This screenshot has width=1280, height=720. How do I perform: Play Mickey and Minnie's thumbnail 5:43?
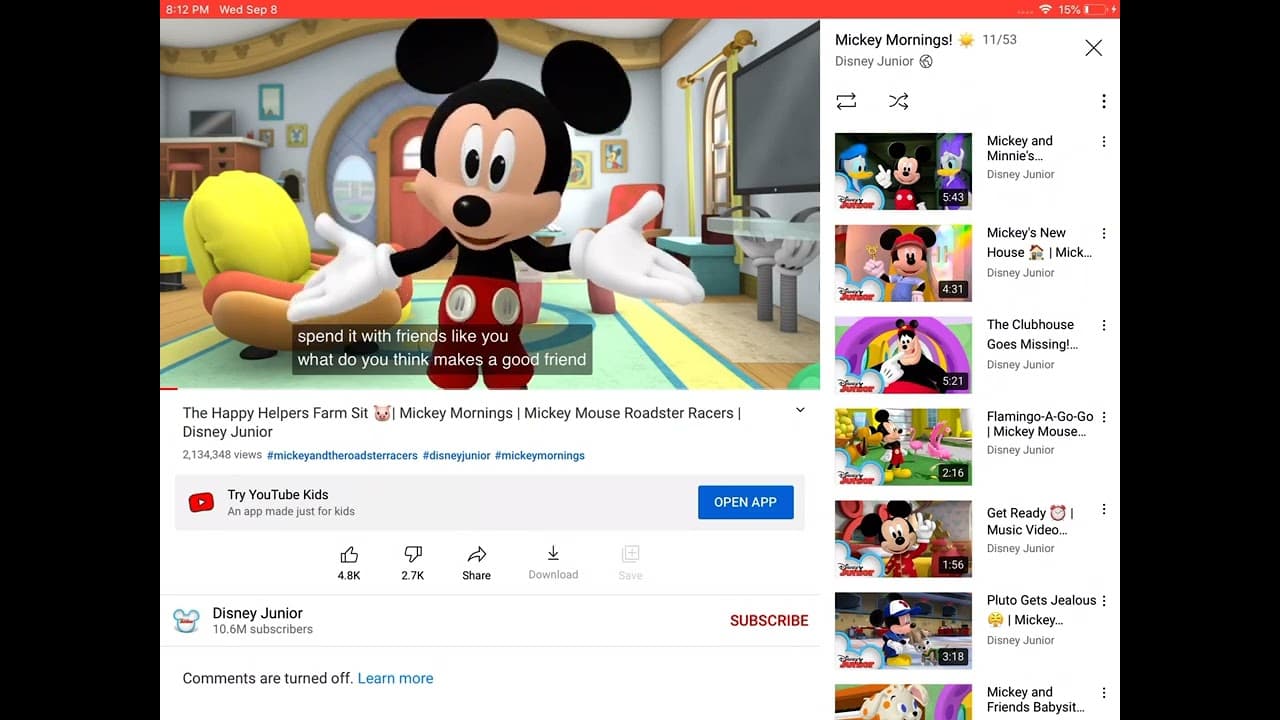903,171
